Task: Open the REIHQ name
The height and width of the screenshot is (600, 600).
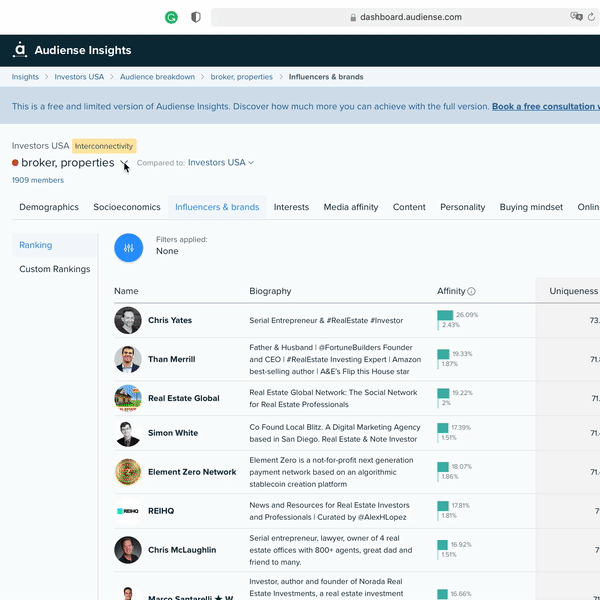Action: [x=161, y=511]
